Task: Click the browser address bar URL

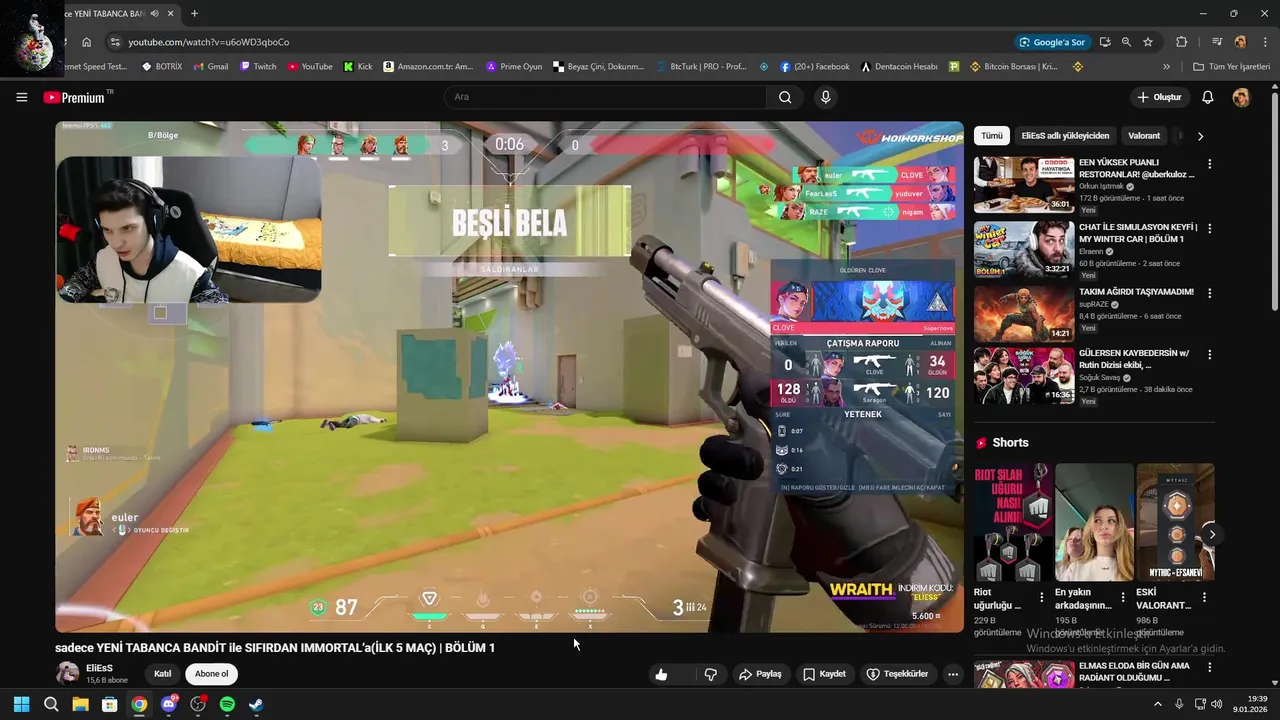Action: point(209,42)
